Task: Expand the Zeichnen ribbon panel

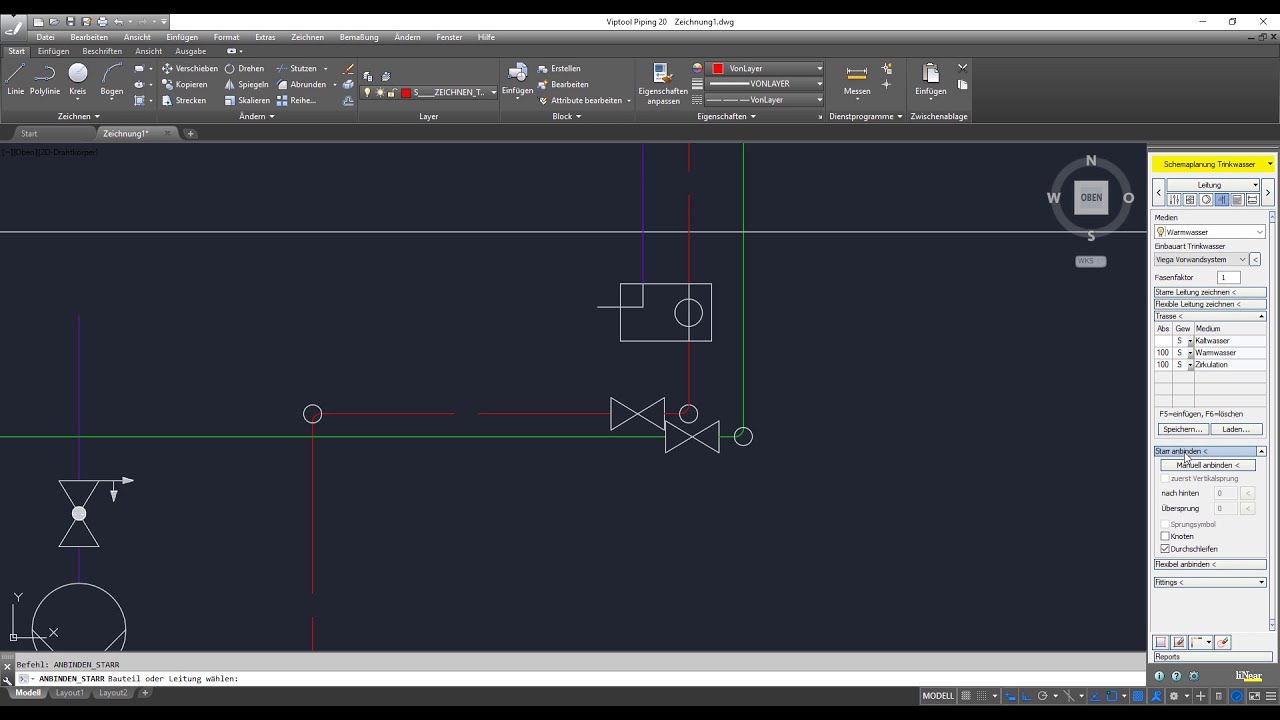Action: [x=80, y=116]
